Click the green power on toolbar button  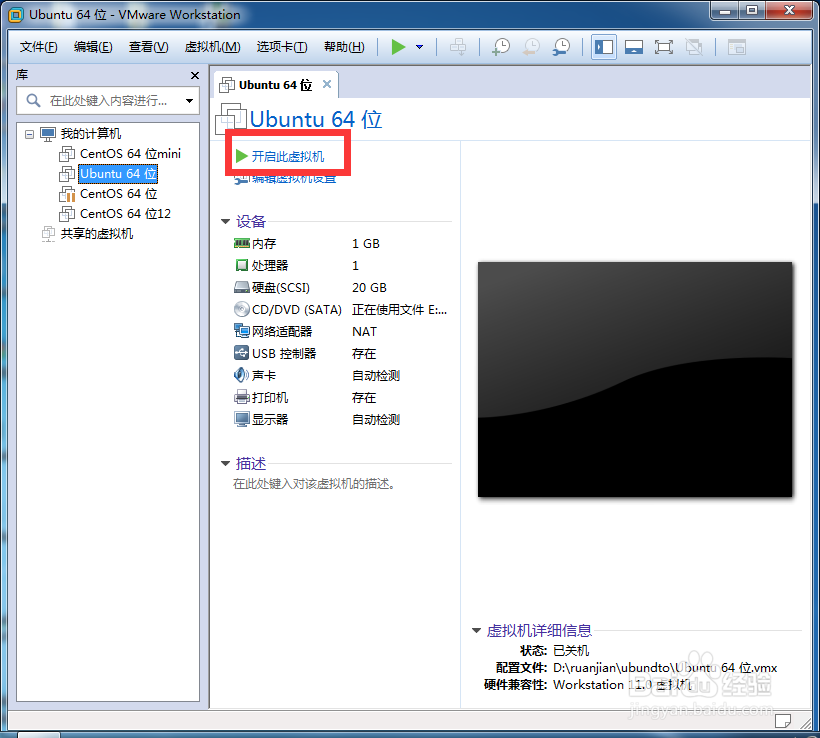pyautogui.click(x=398, y=47)
